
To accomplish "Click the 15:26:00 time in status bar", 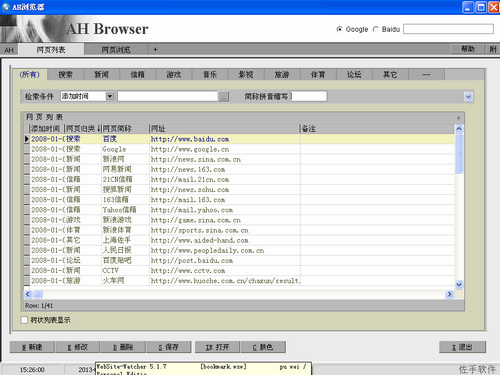I will (32, 370).
